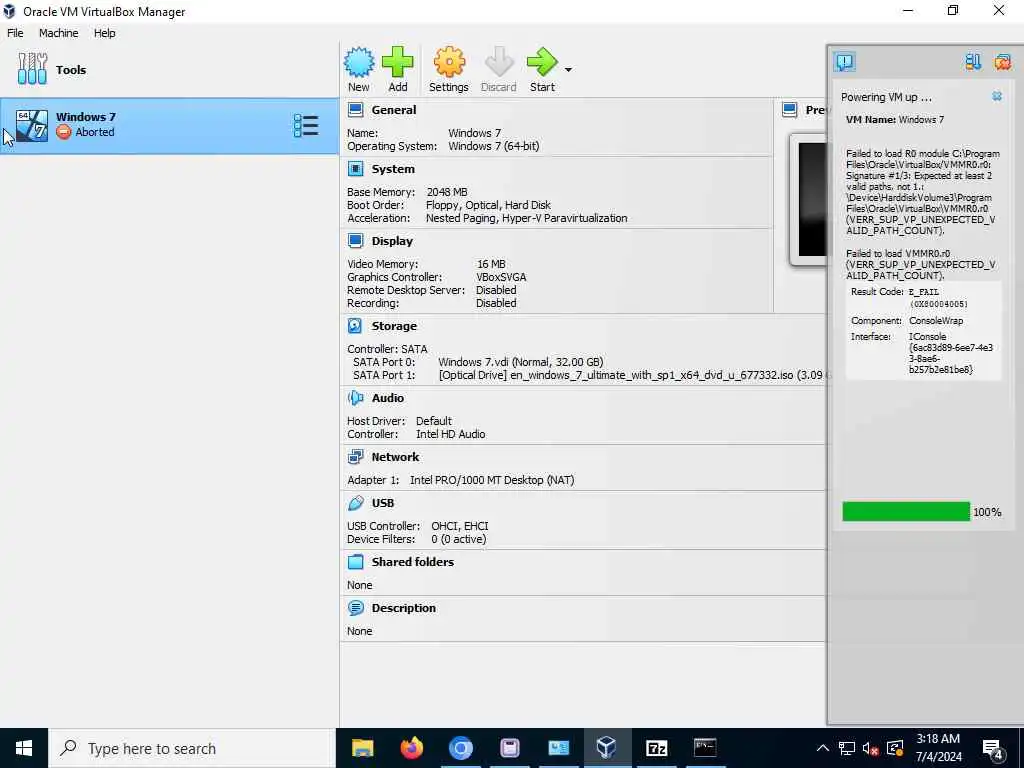Open the Shared folders heading link
This screenshot has width=1024, height=768.
tap(413, 562)
